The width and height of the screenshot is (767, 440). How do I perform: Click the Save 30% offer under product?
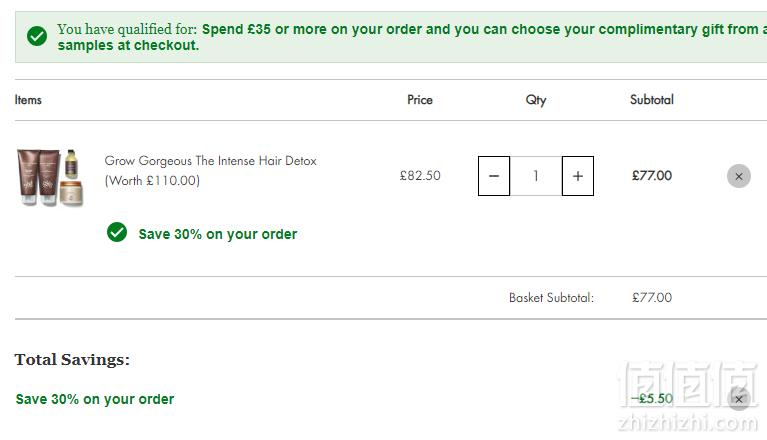click(218, 234)
